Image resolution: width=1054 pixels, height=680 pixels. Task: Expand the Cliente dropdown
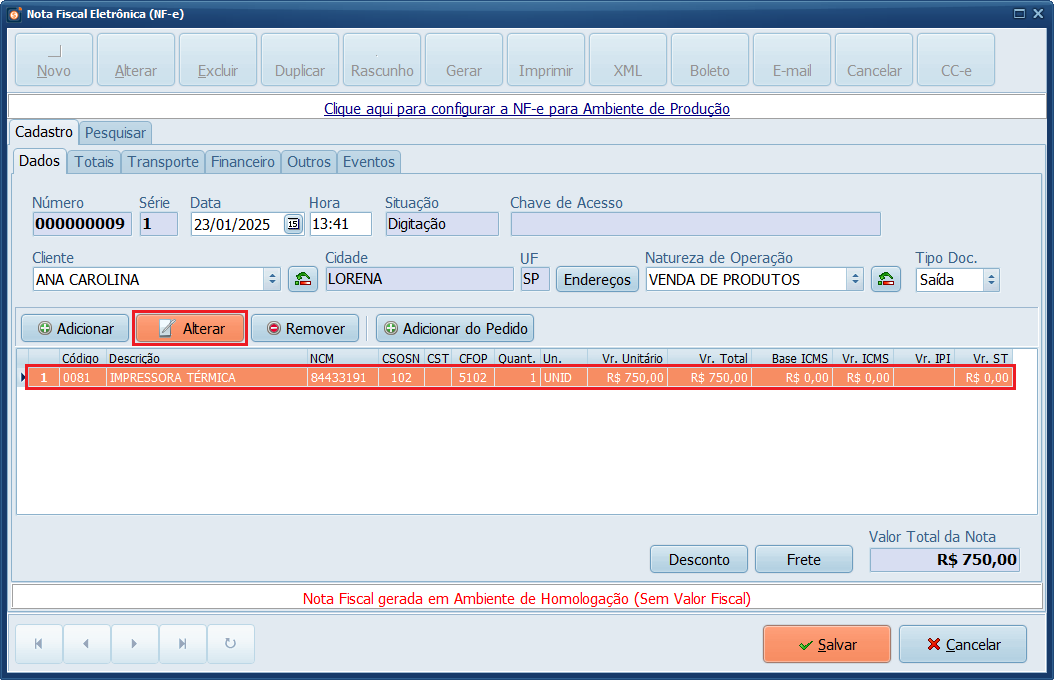click(x=272, y=280)
